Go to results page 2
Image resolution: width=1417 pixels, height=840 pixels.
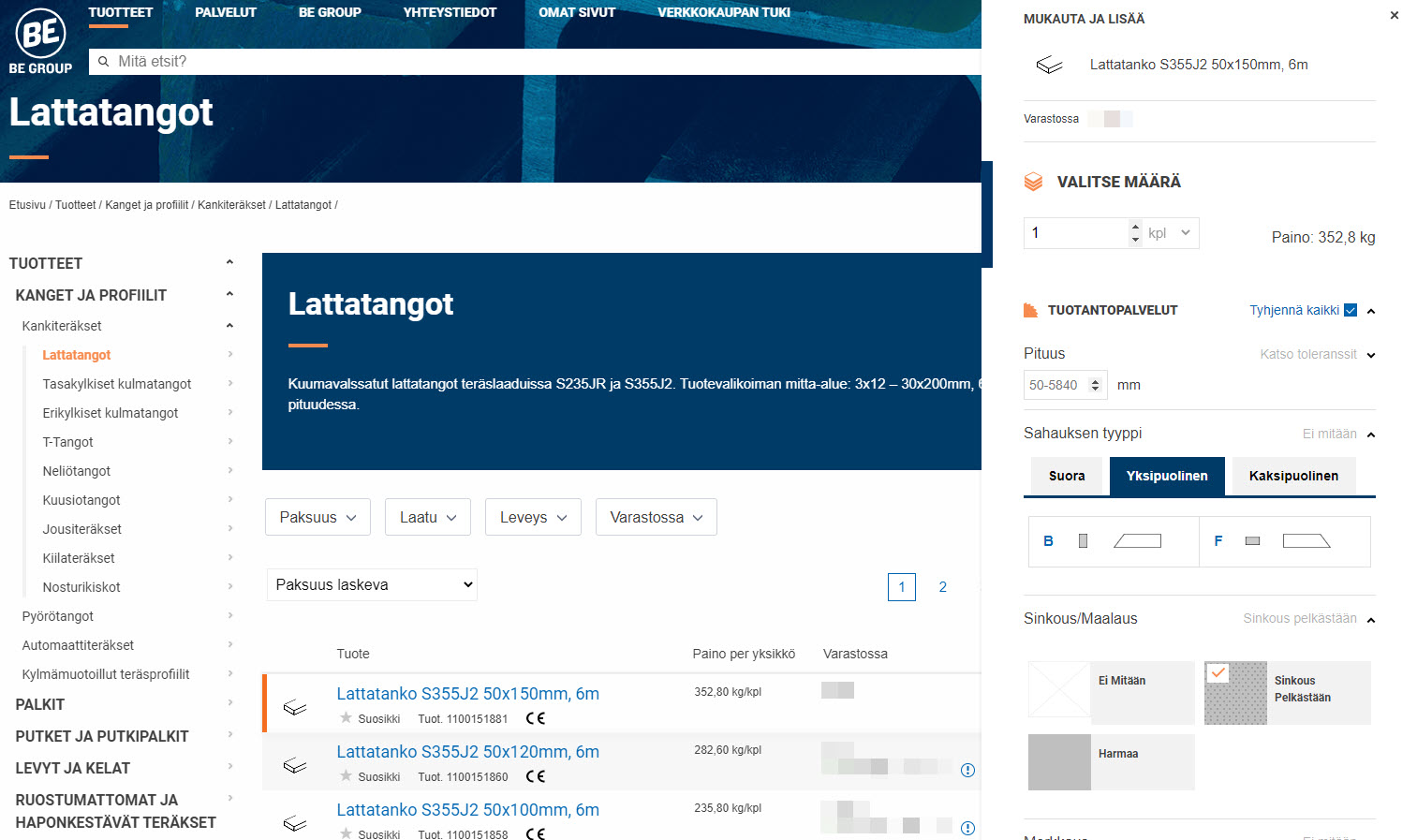[942, 587]
